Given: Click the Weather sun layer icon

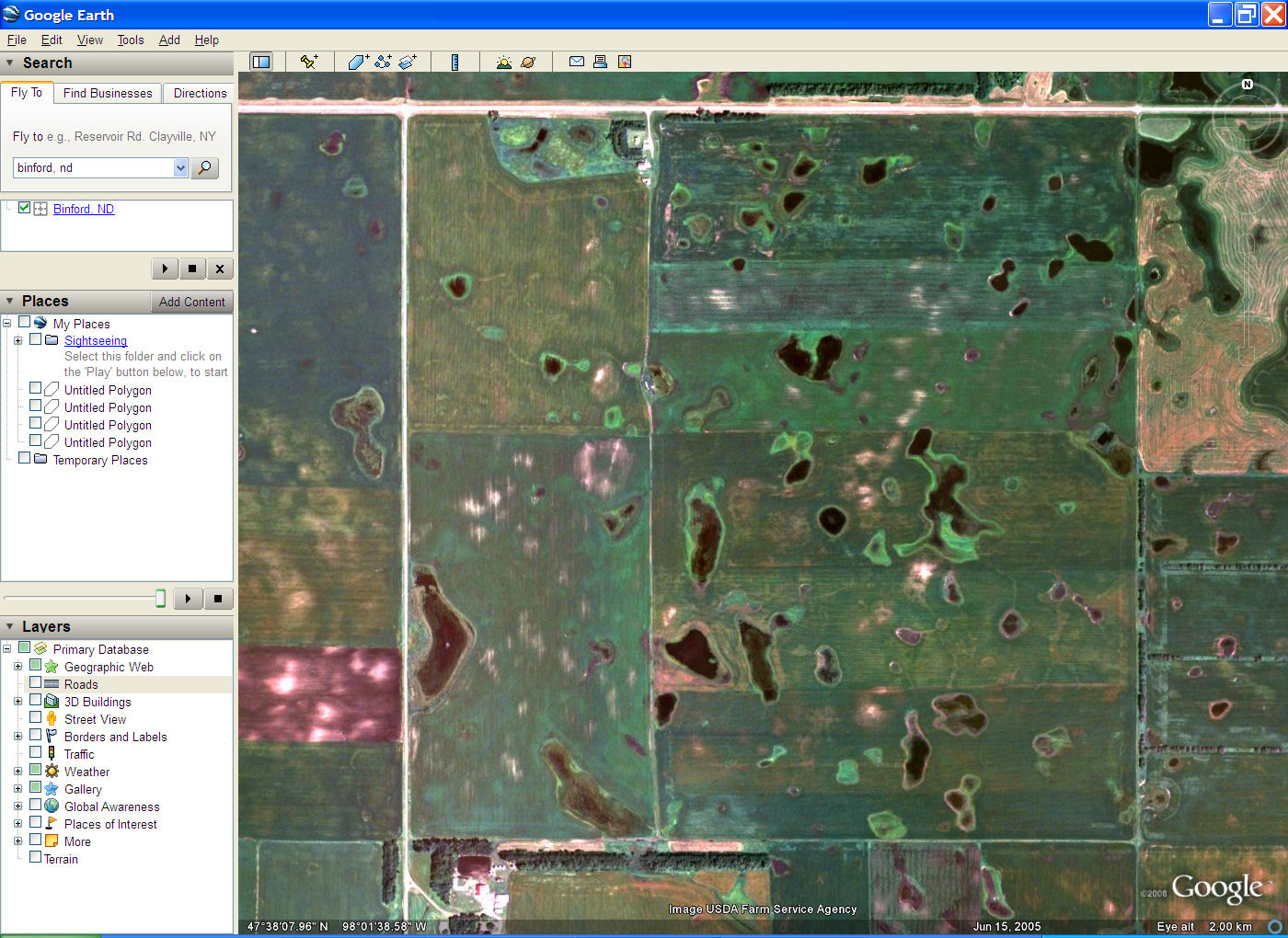Looking at the screenshot, I should coord(52,772).
